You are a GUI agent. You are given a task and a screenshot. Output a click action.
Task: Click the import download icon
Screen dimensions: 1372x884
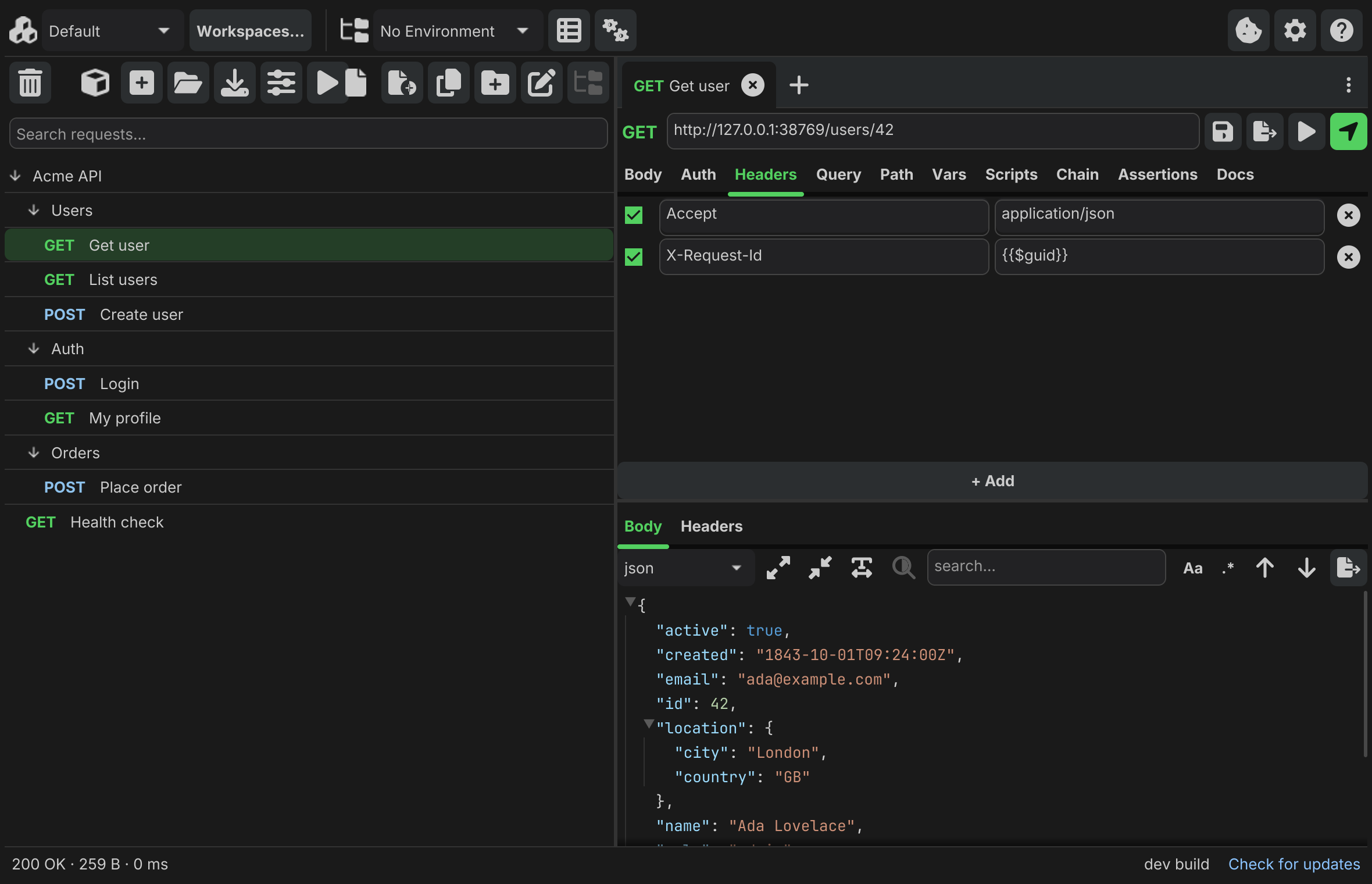[234, 83]
